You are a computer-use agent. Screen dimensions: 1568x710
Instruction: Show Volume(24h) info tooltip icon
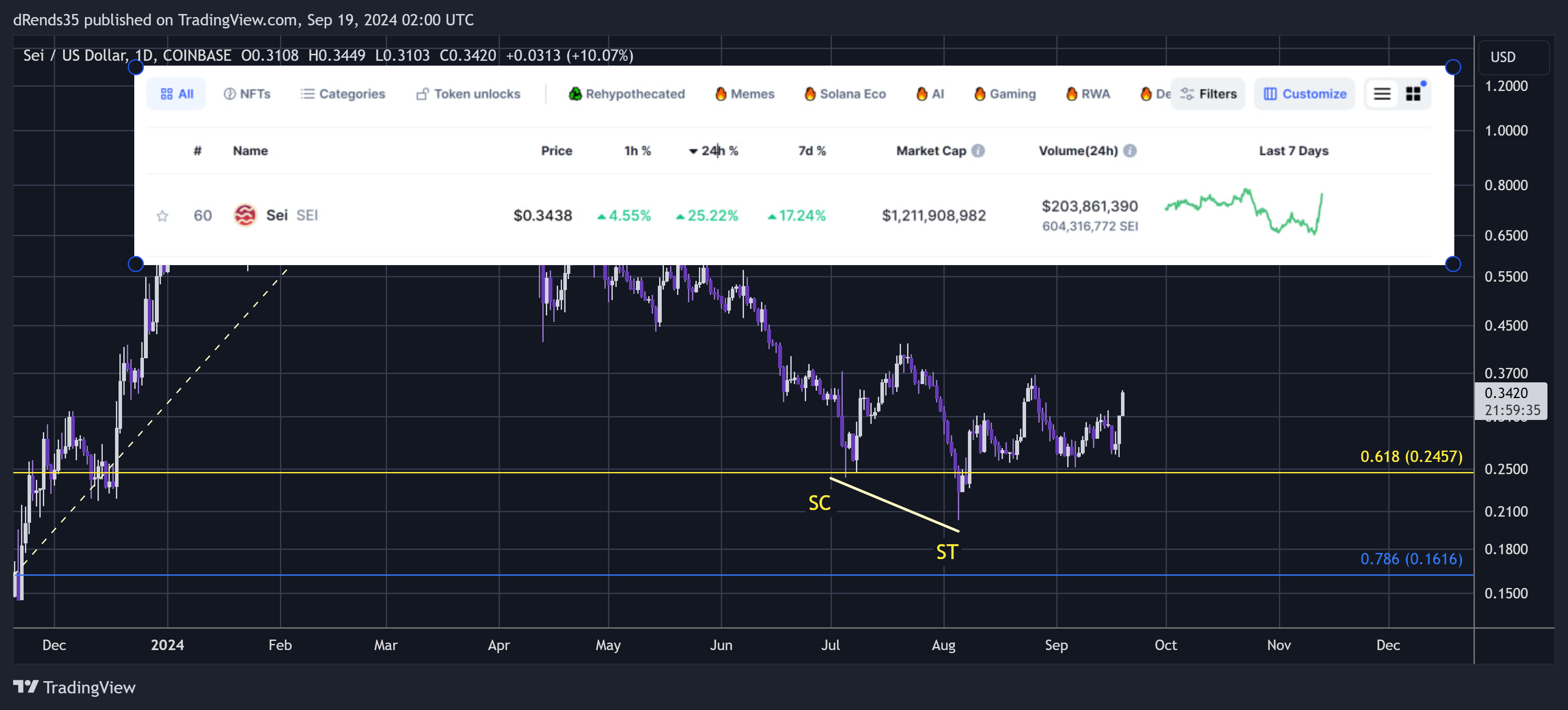(1130, 150)
